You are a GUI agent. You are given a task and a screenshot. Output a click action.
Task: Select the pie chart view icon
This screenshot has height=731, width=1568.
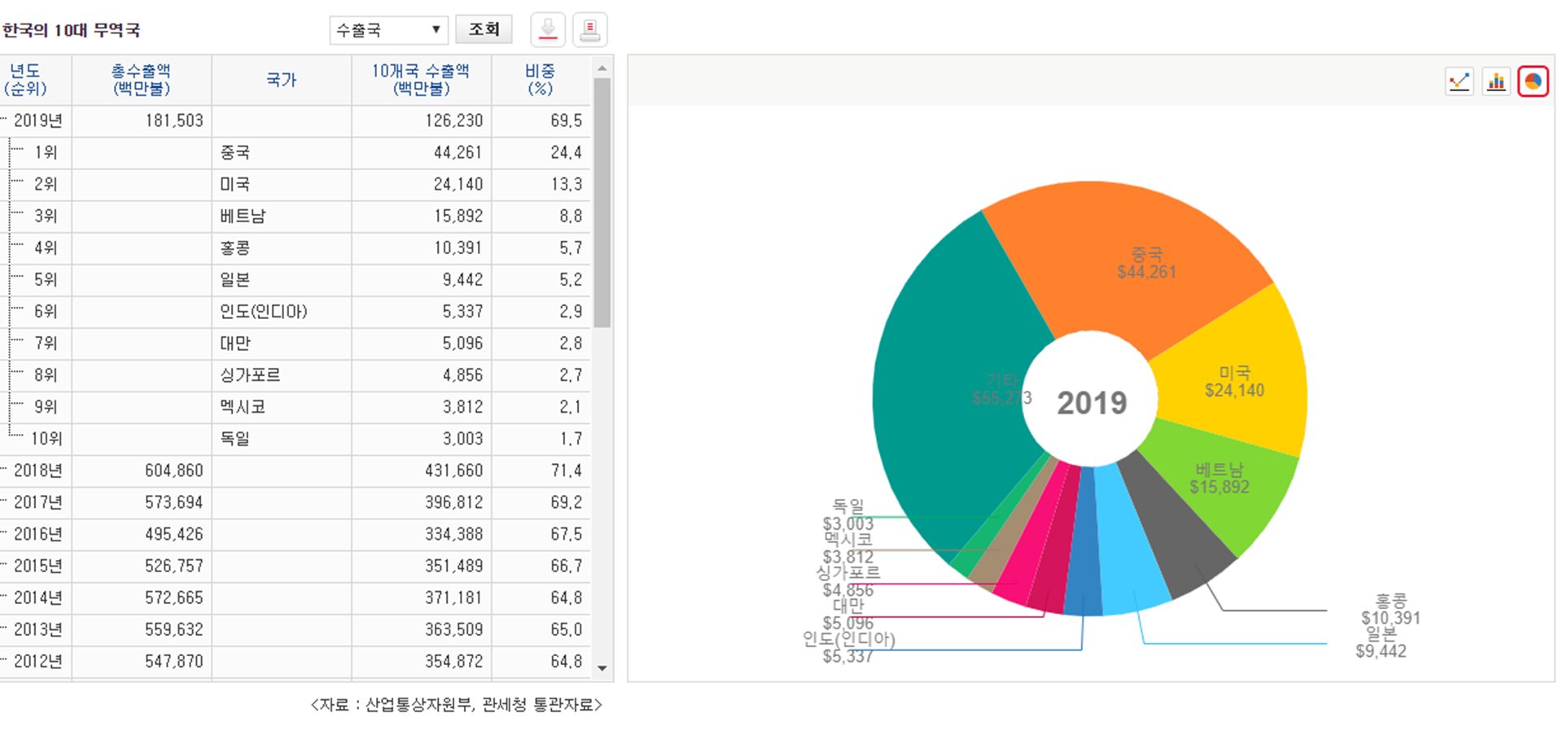1532,81
